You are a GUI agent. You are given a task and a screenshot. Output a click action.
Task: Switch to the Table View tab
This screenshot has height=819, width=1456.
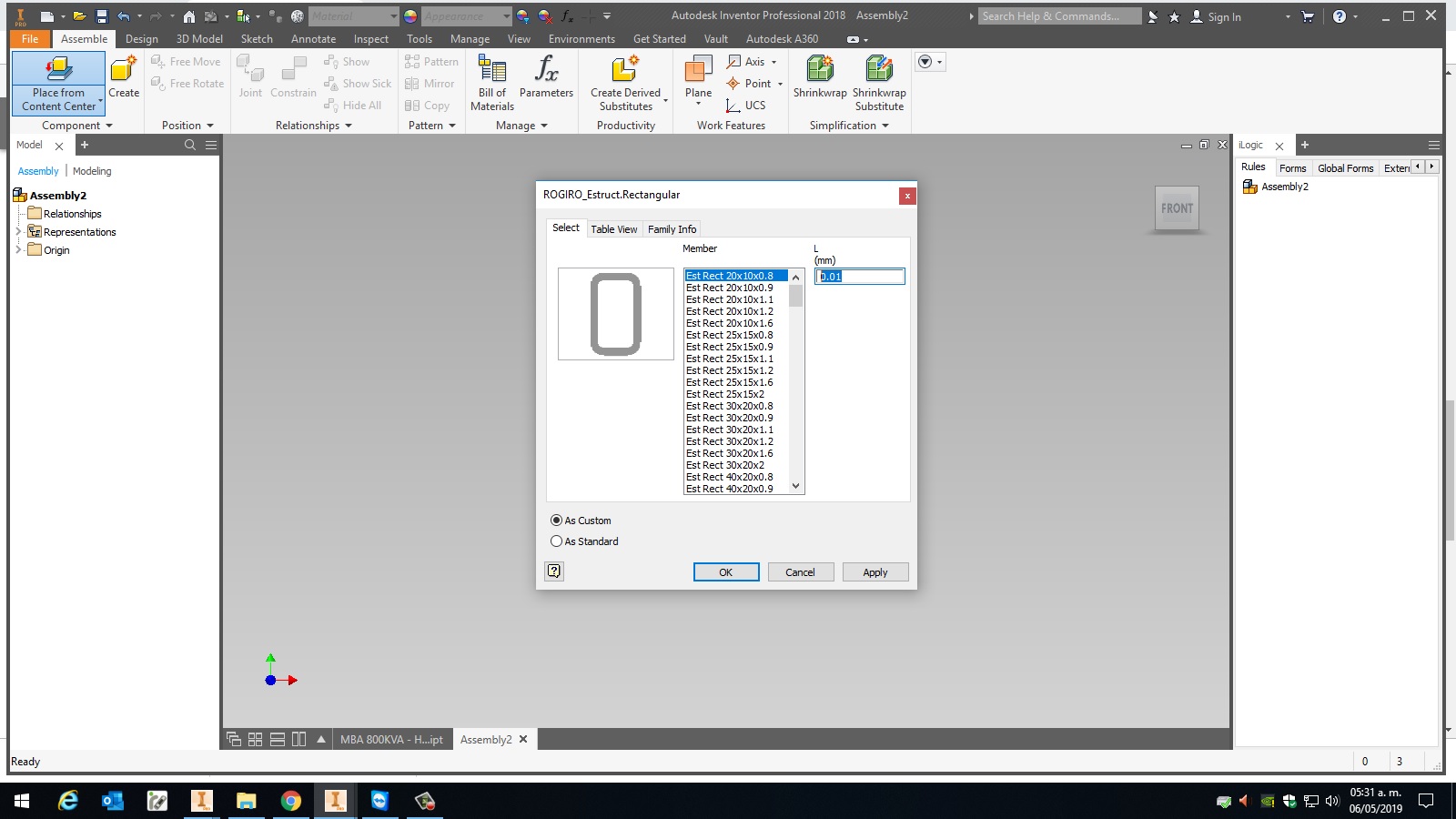click(x=614, y=228)
